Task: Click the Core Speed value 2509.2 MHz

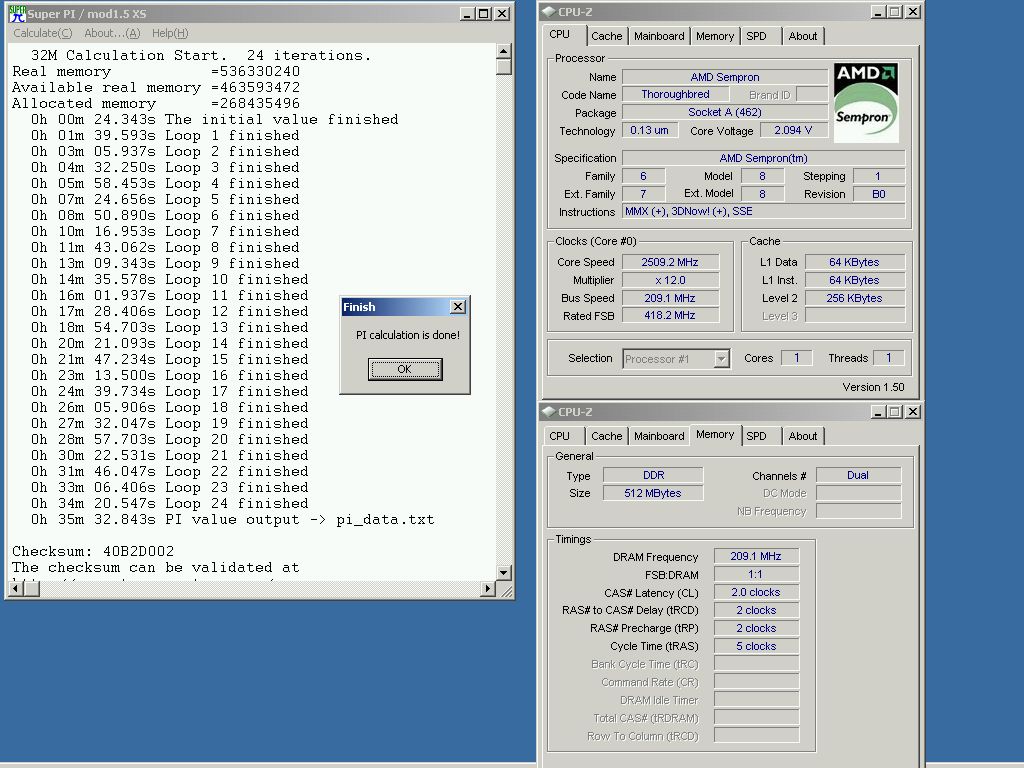Action: [670, 262]
